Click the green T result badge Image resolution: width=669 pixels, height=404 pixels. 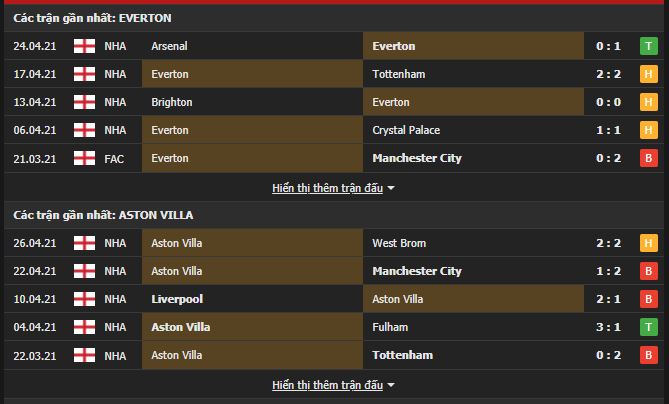pos(648,46)
